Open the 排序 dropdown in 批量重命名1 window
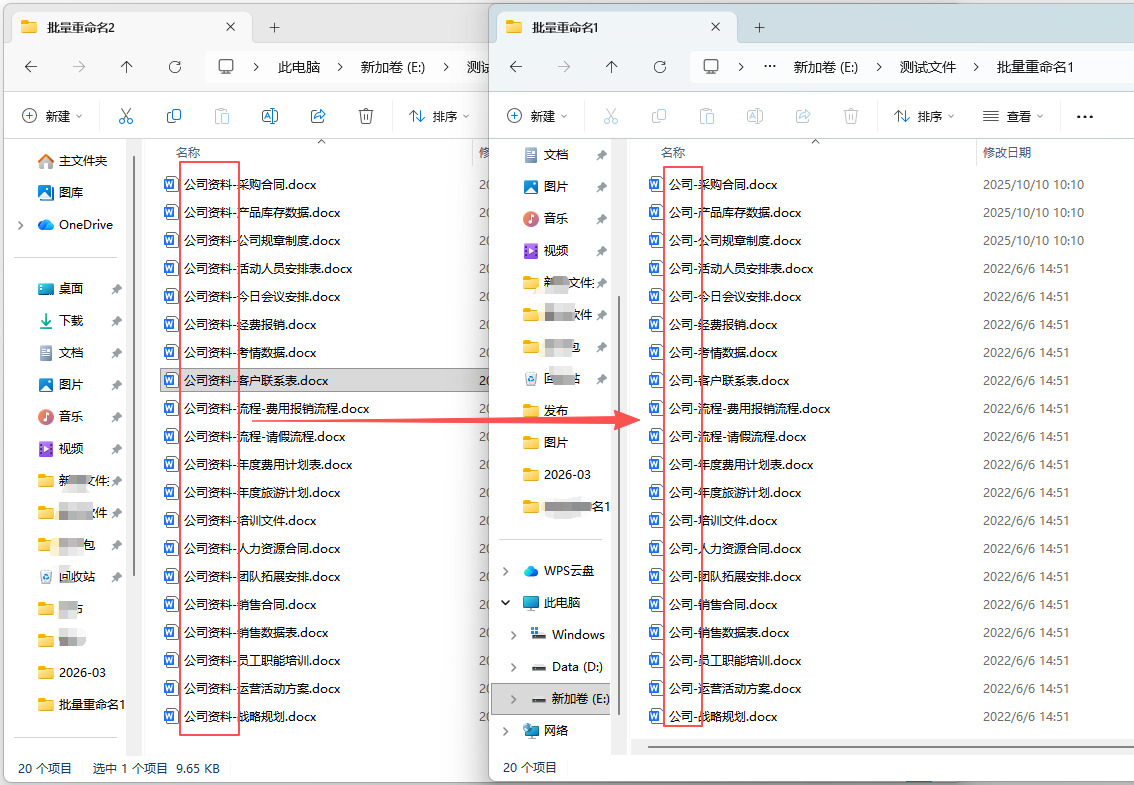Viewport: 1134px width, 785px height. [x=924, y=116]
